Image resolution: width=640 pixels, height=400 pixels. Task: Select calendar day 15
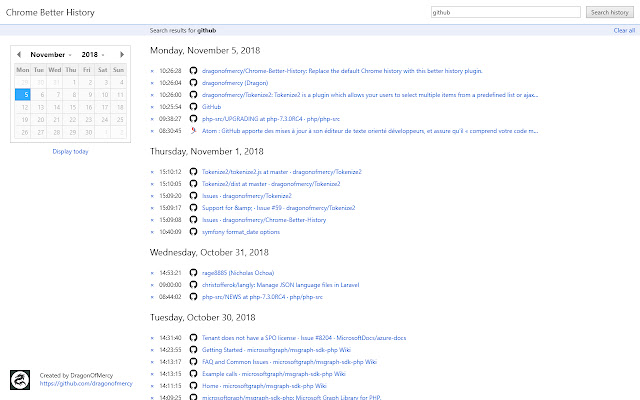point(71,107)
